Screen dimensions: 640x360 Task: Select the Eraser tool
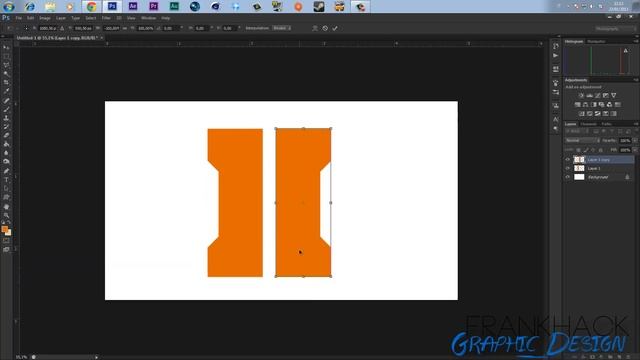click(6, 136)
